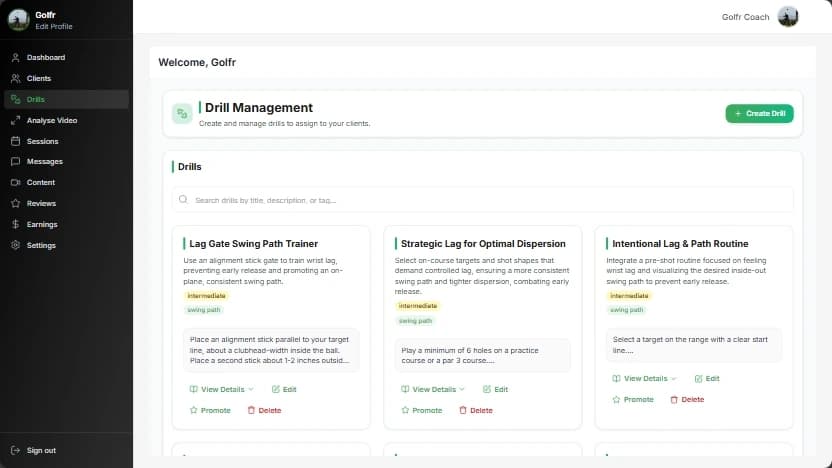The image size is (832, 468).
Task: Click the Settings gear icon
Action: pyautogui.click(x=16, y=246)
